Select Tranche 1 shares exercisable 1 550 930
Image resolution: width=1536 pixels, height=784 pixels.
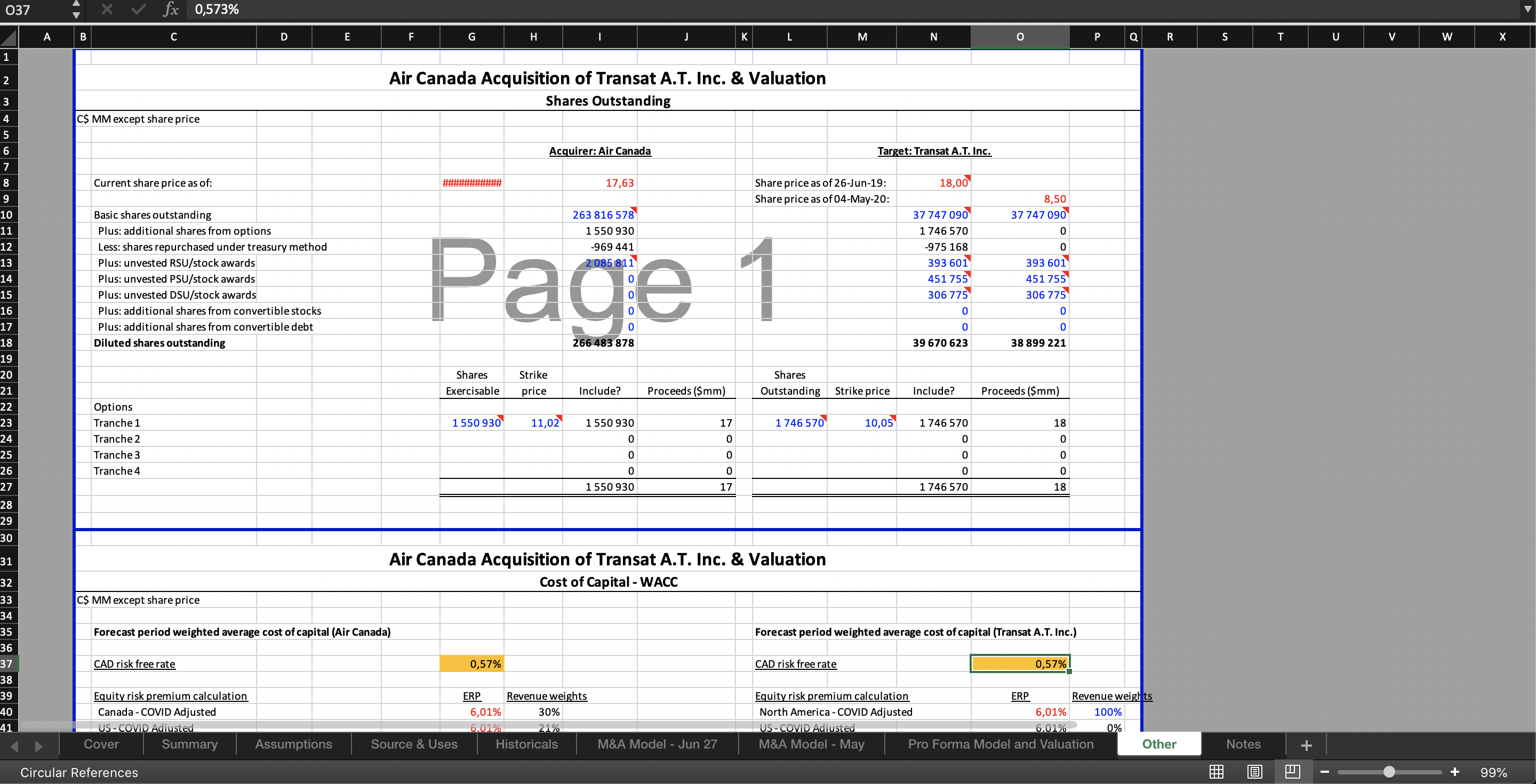tap(471, 423)
